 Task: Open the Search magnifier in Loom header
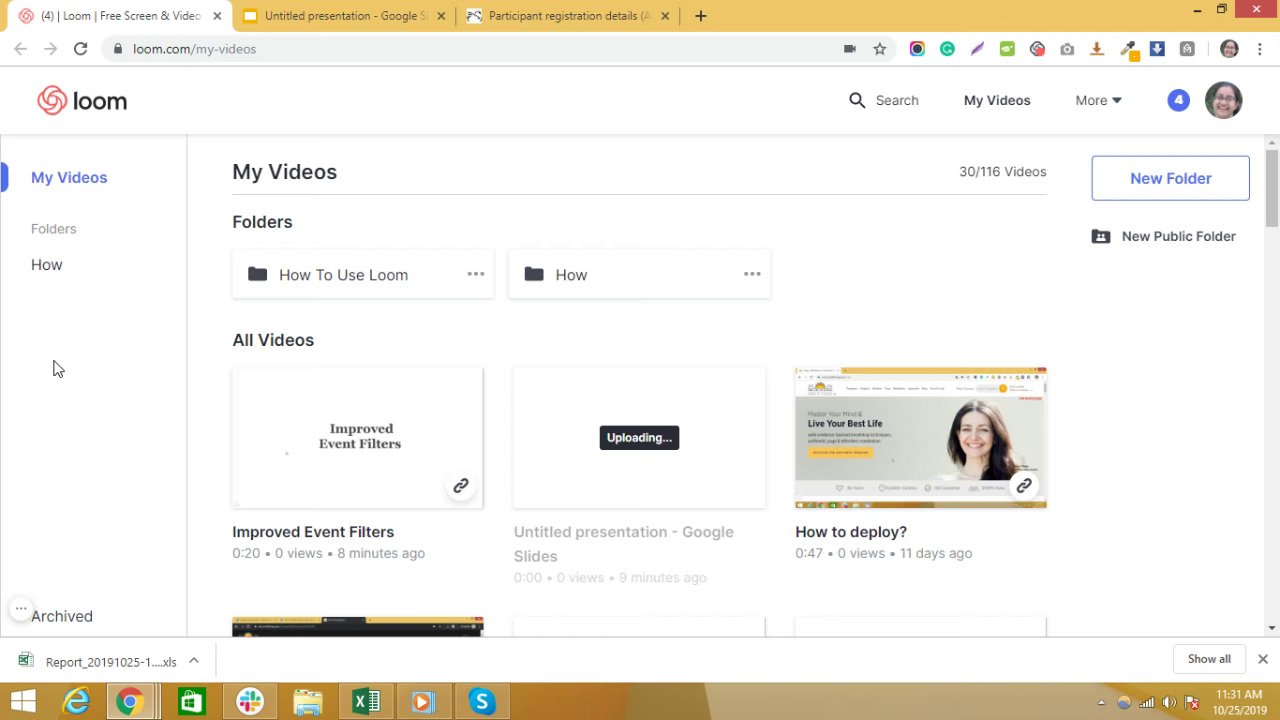click(x=857, y=100)
